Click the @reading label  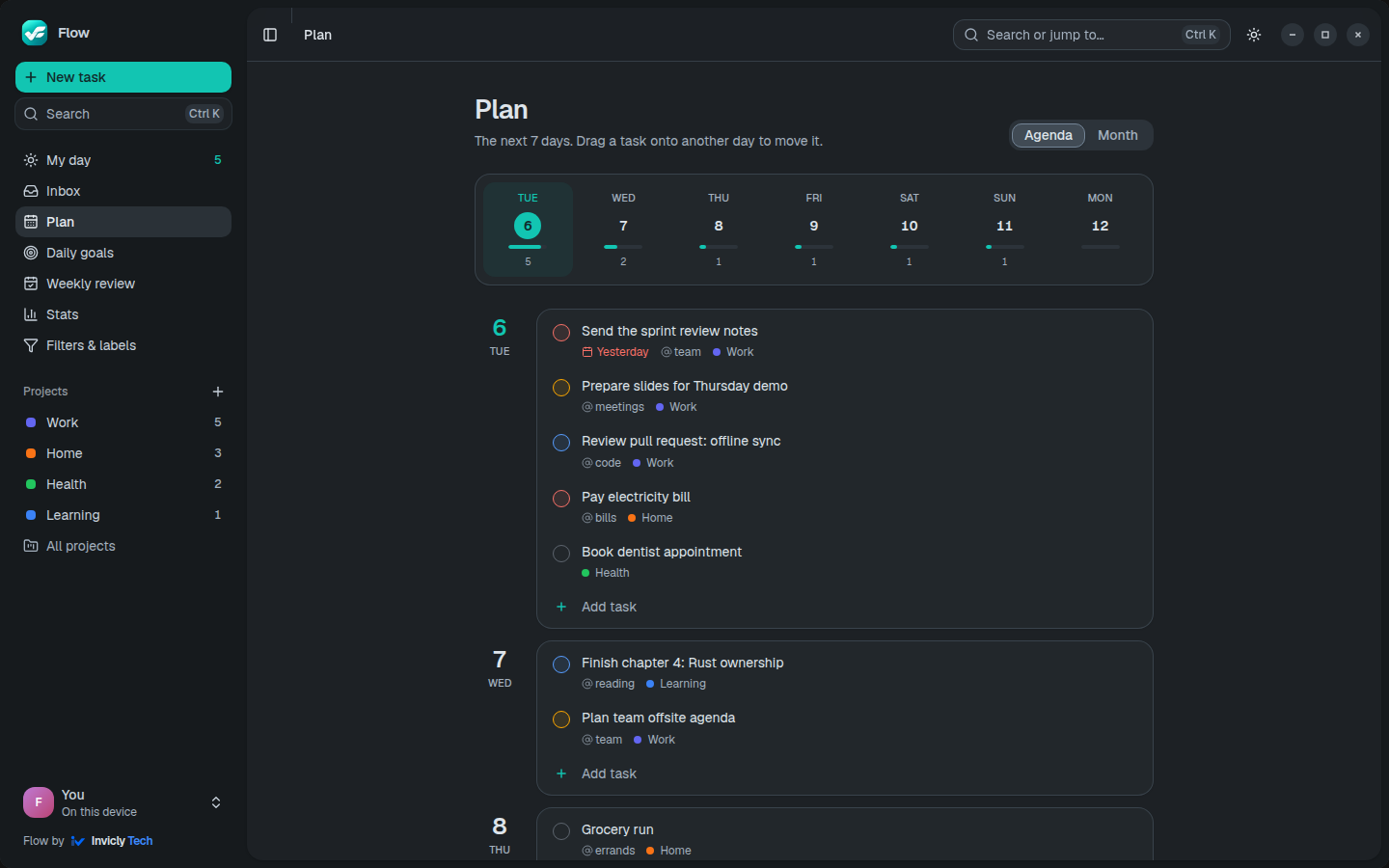click(x=608, y=684)
